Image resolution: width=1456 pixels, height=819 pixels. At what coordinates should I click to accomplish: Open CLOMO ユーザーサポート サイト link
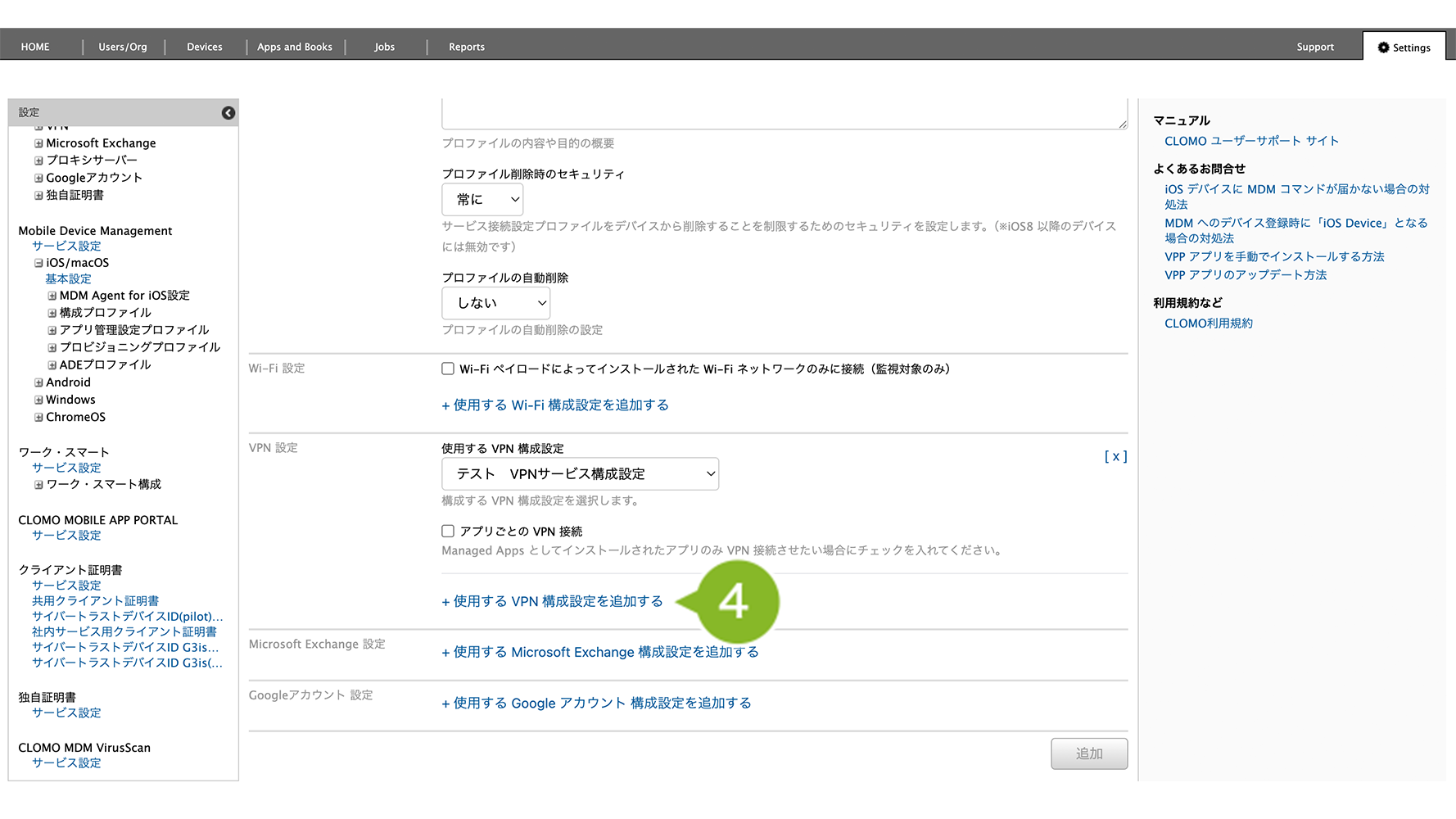pyautogui.click(x=1251, y=141)
